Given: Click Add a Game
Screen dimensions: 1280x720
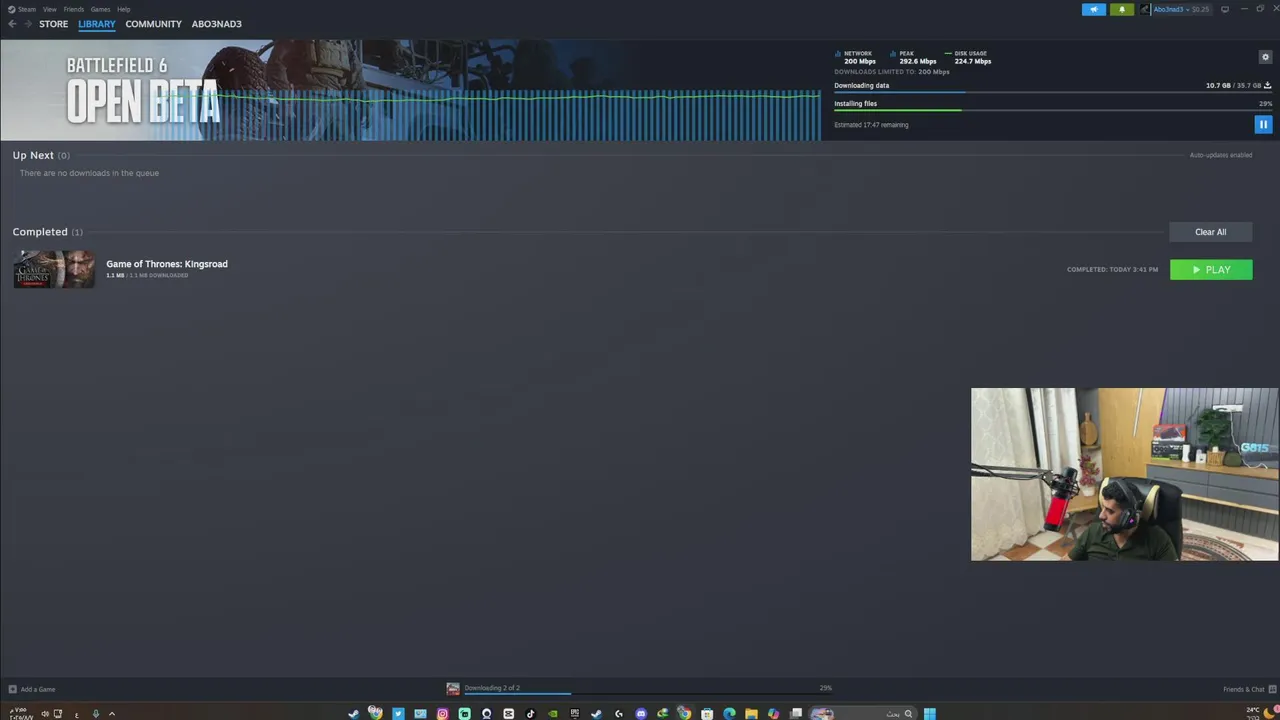Looking at the screenshot, I should point(31,689).
